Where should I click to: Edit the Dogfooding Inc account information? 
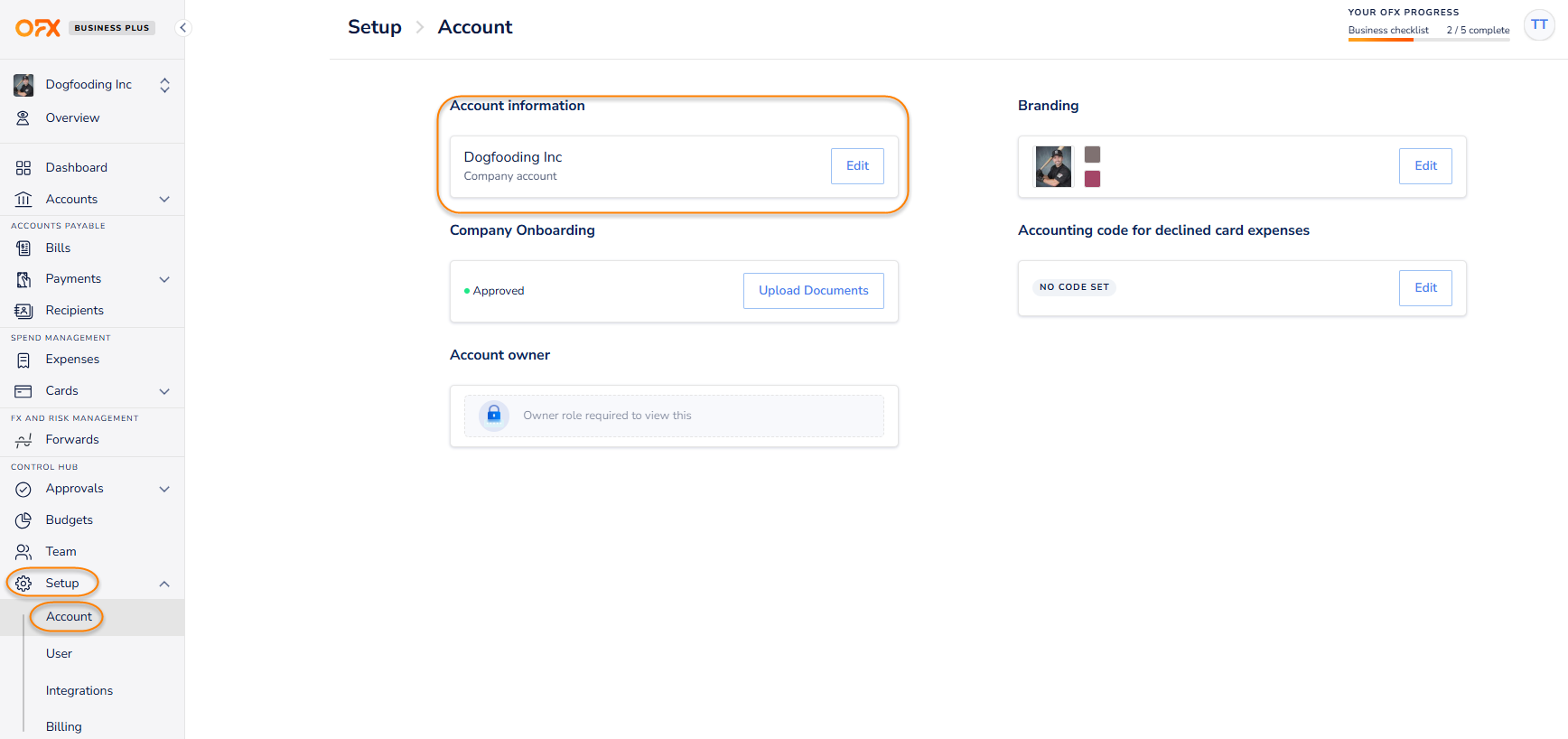(x=857, y=166)
